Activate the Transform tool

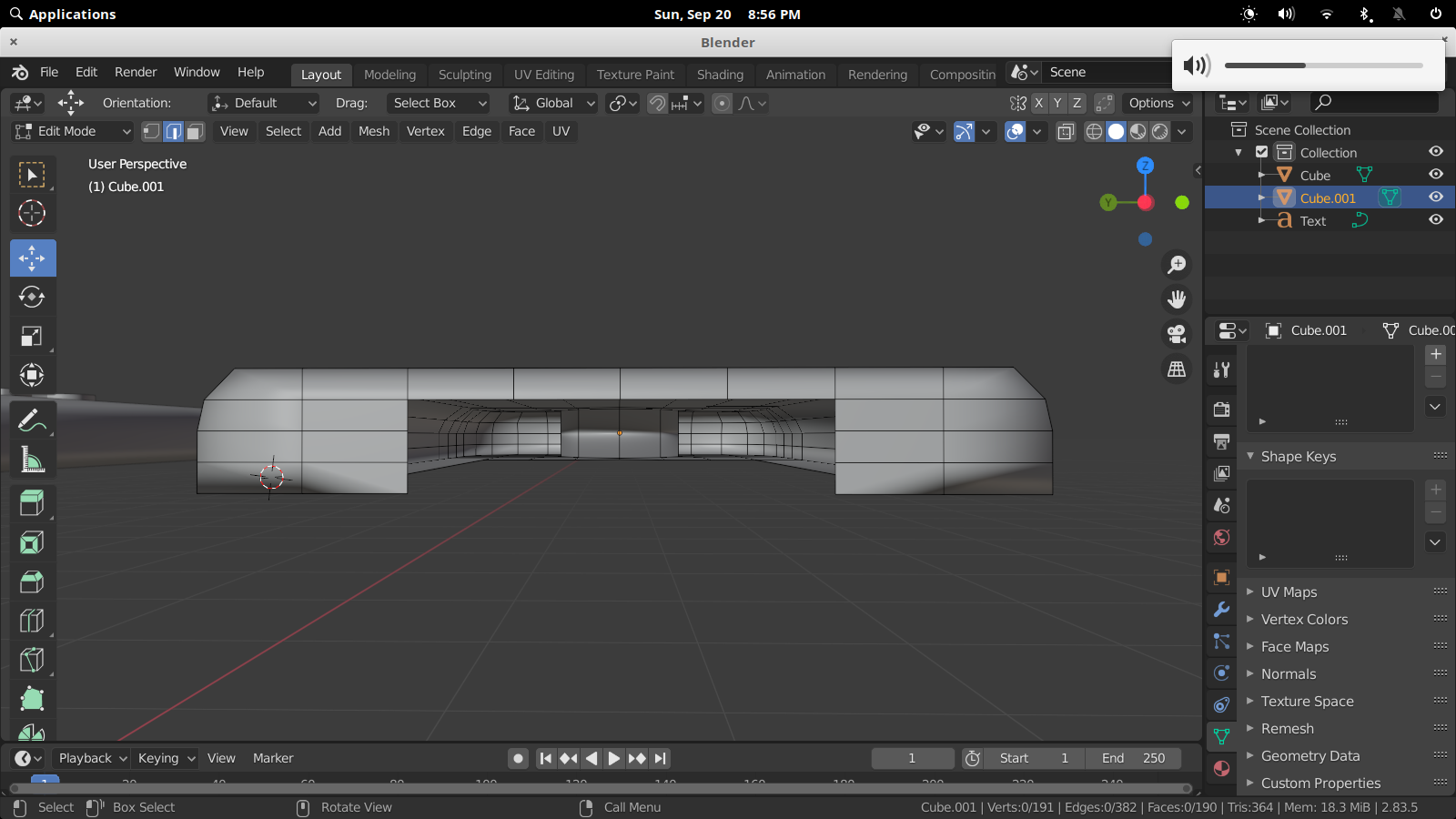coord(32,375)
